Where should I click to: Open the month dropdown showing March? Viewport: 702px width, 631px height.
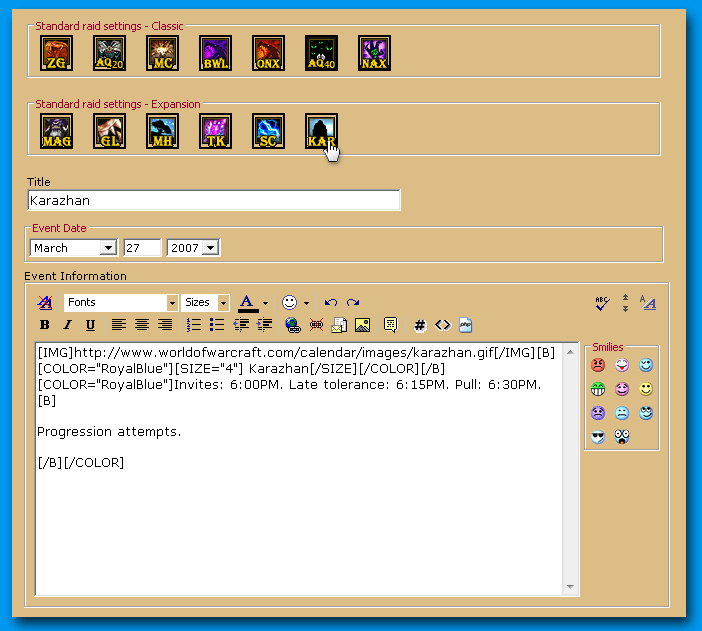coord(74,247)
